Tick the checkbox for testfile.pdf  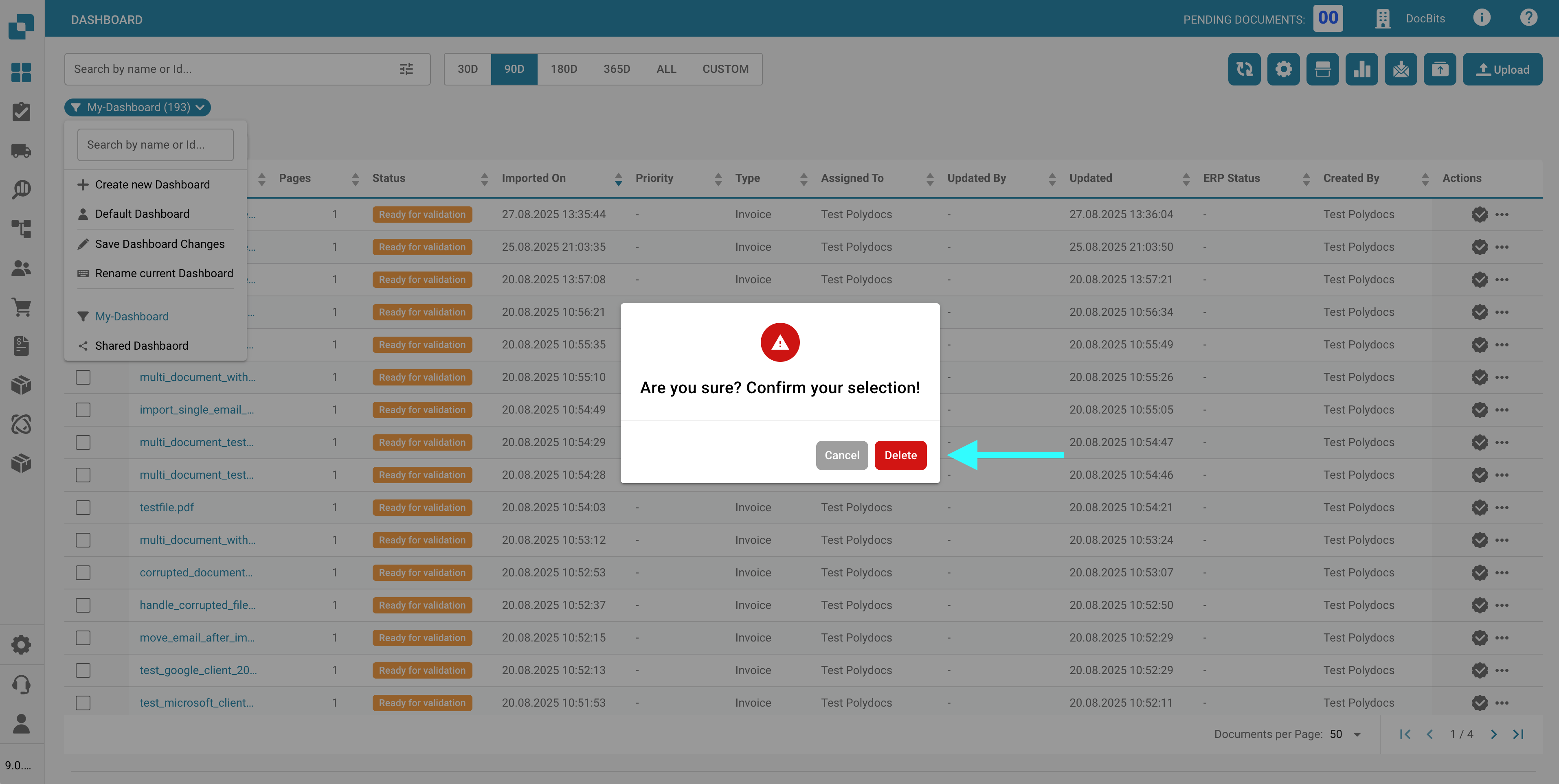coord(83,508)
